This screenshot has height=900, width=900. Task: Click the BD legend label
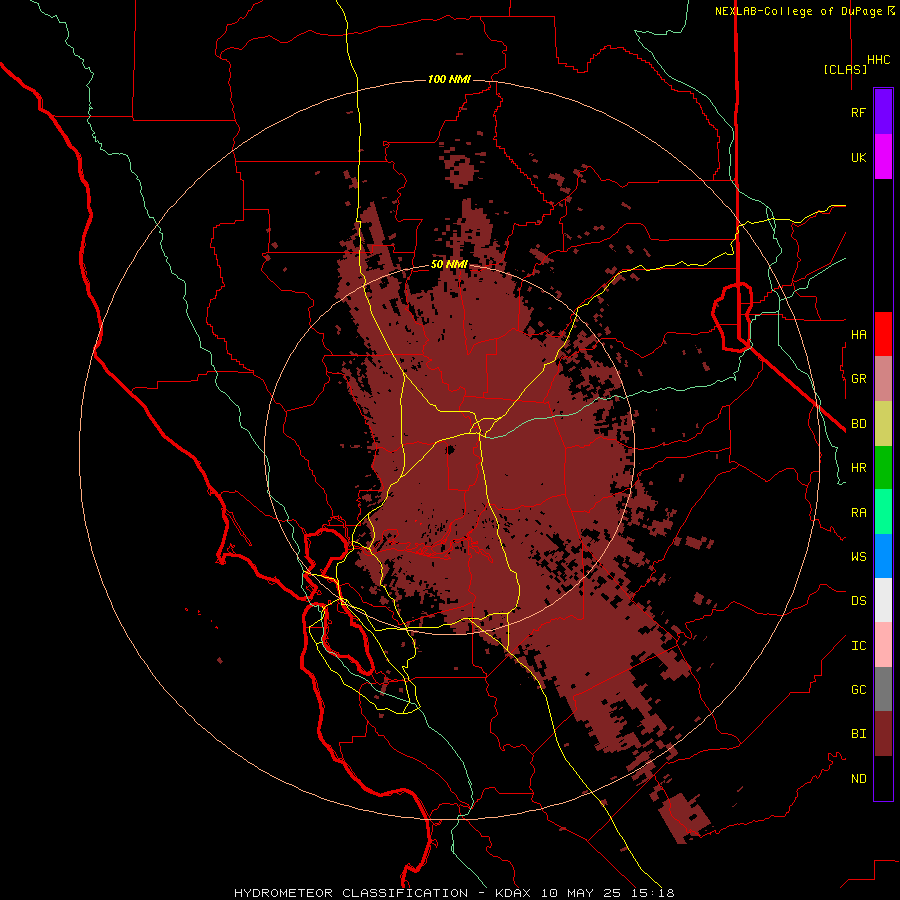pos(858,424)
